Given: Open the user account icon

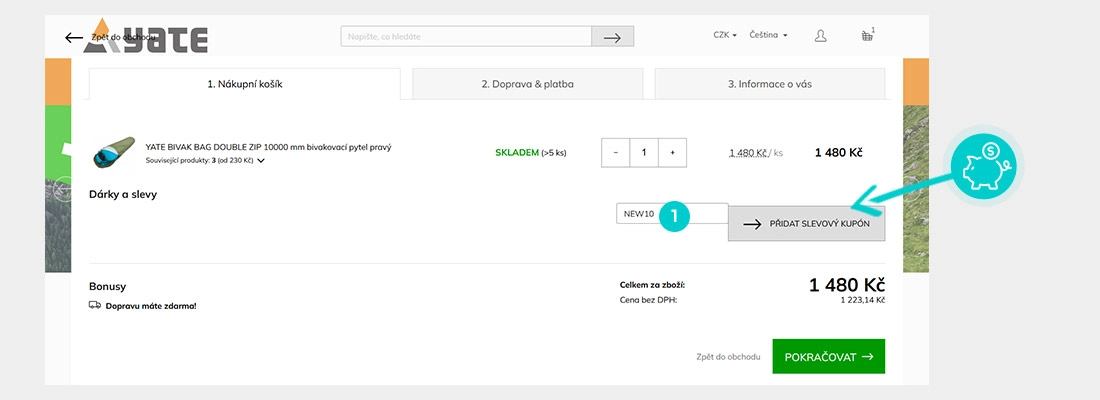Looking at the screenshot, I should tap(820, 36).
